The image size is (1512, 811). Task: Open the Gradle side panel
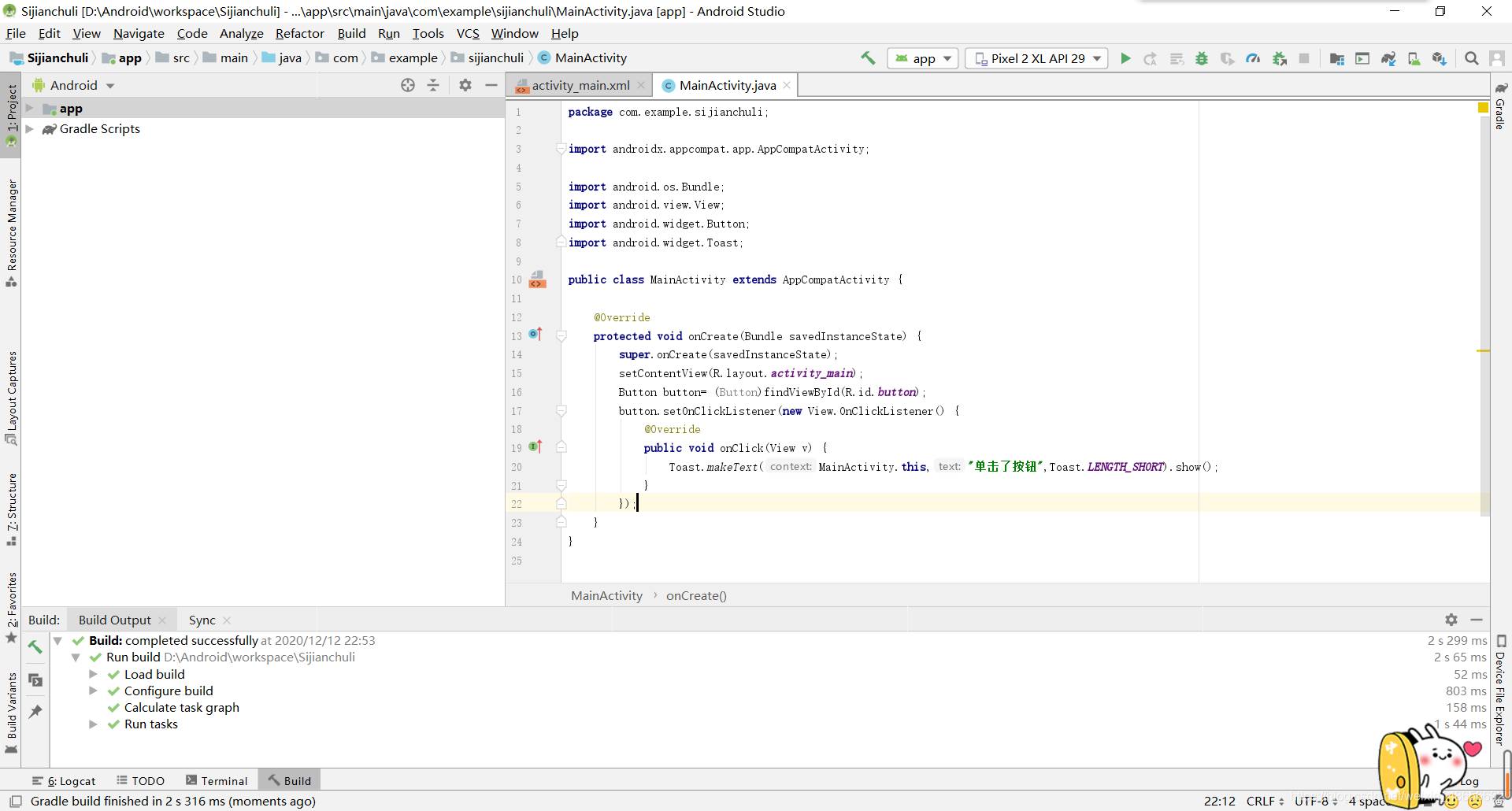1501,106
